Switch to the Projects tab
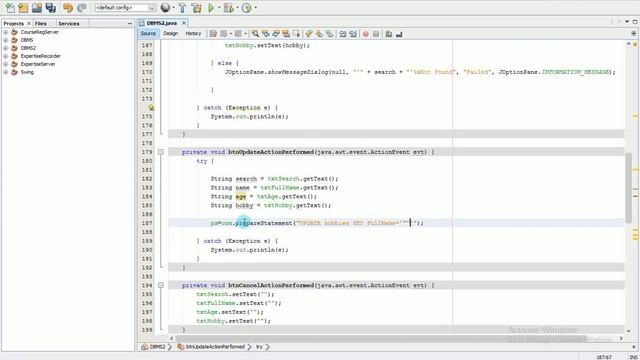Viewport: 640px width, 360px height. pyautogui.click(x=13, y=24)
